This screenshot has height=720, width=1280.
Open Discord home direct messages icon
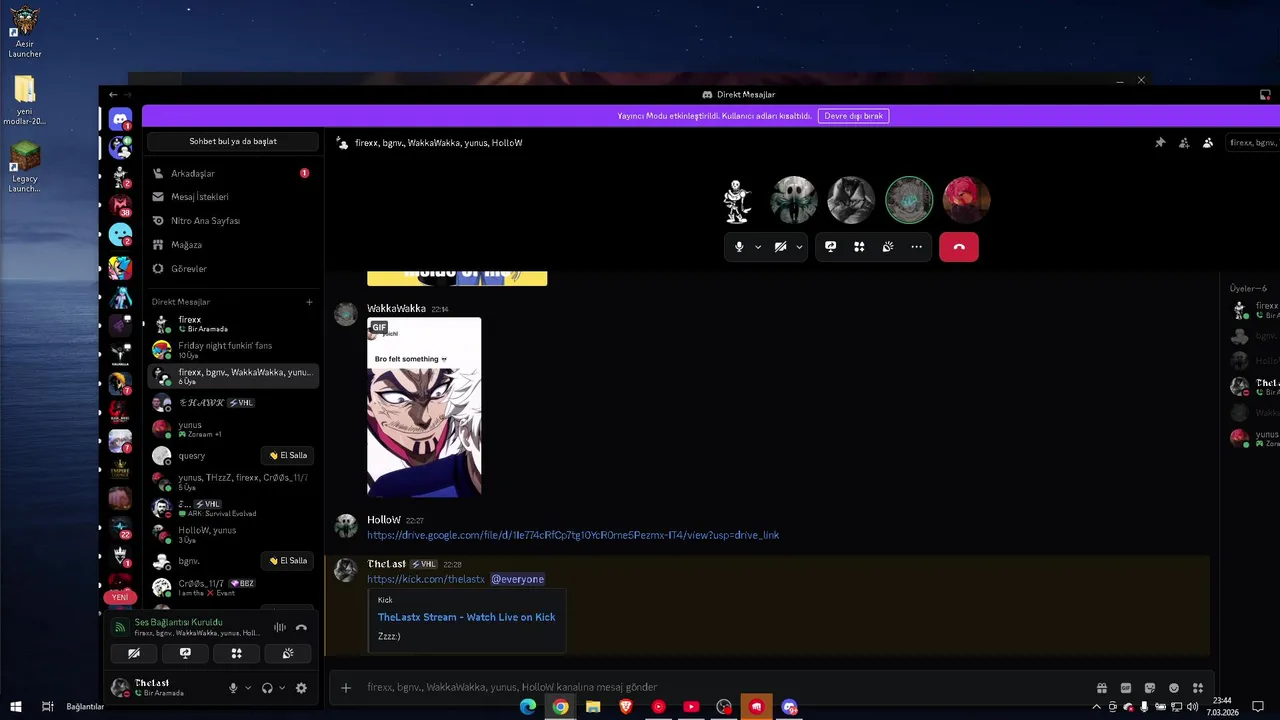click(120, 119)
